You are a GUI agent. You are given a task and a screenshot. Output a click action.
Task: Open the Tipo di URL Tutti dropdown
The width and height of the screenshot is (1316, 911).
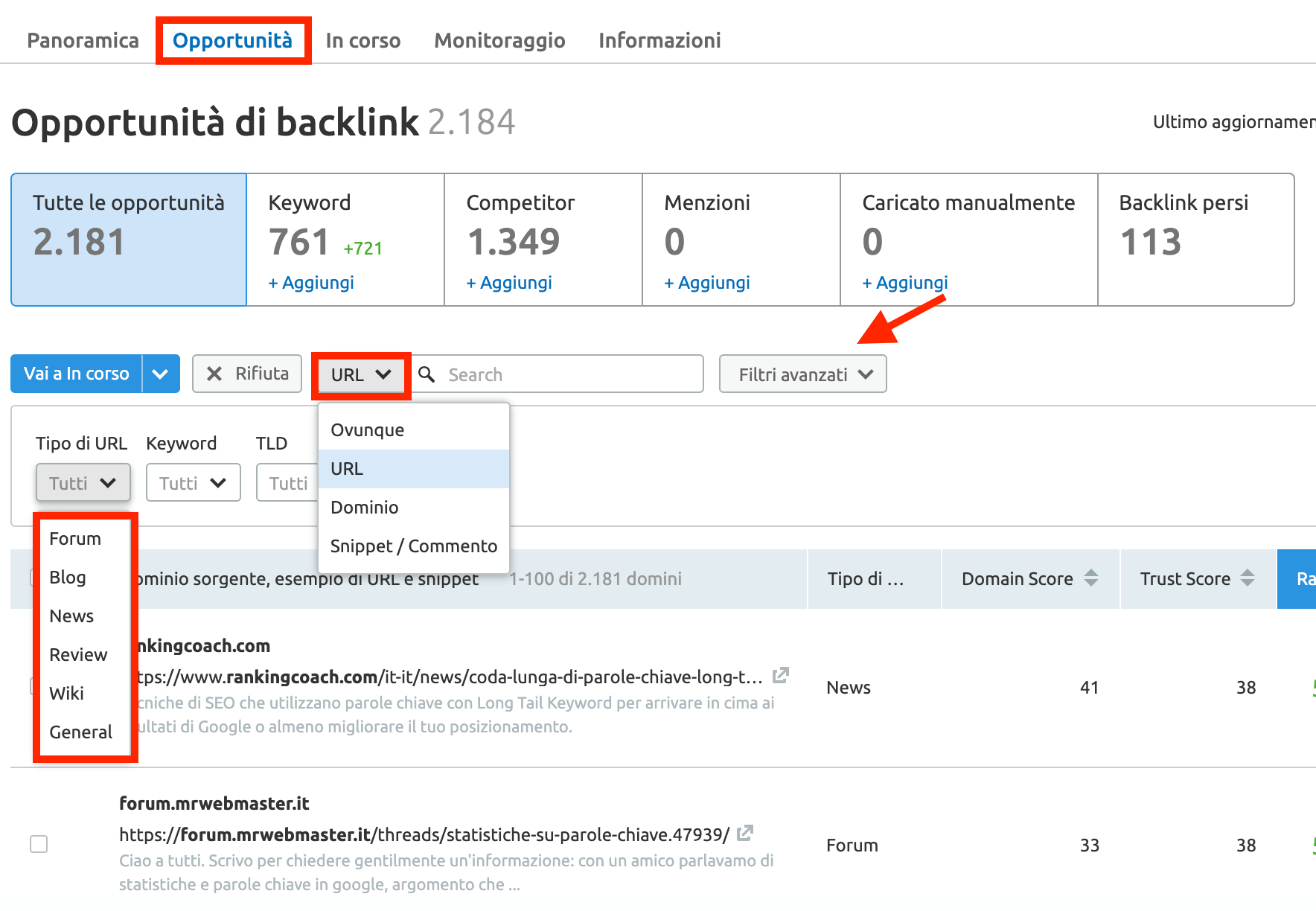(x=83, y=482)
